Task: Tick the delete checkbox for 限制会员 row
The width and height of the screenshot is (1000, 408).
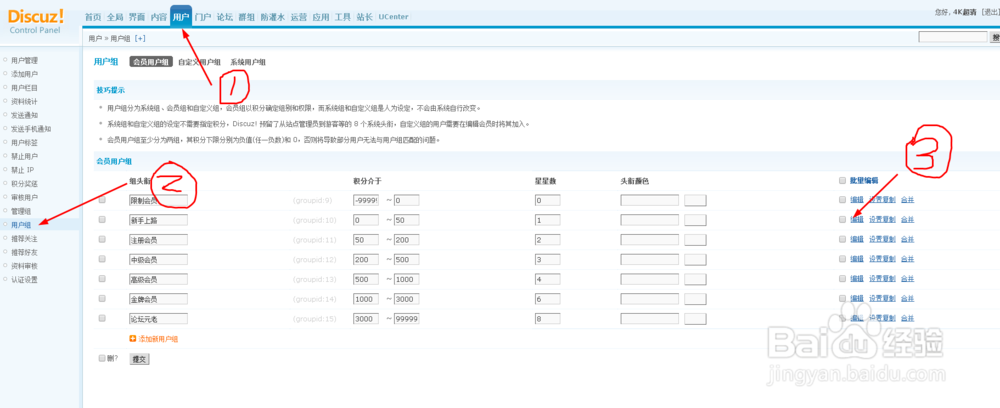Action: pyautogui.click(x=103, y=200)
